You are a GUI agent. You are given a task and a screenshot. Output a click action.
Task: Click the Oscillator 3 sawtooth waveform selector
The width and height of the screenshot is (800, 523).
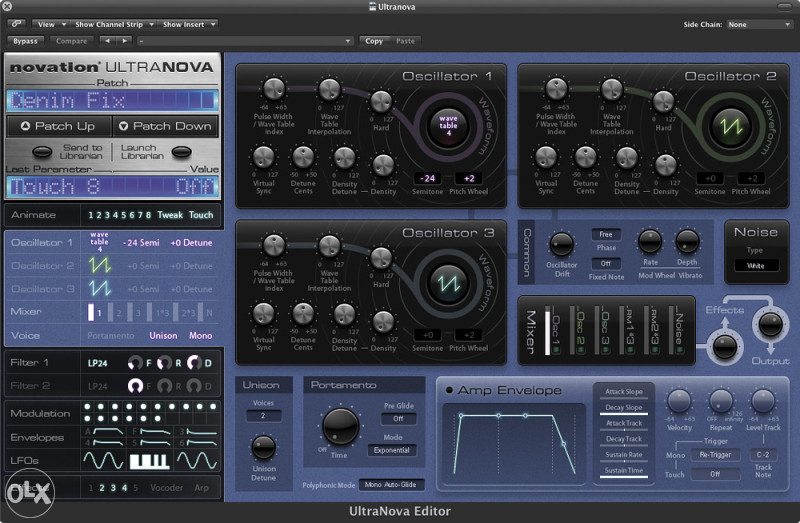[448, 283]
